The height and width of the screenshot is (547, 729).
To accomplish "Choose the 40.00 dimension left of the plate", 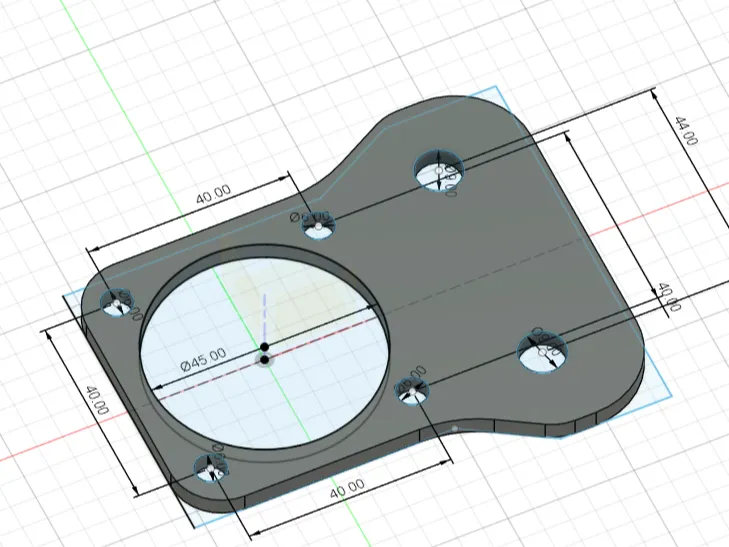I will pos(97,400).
